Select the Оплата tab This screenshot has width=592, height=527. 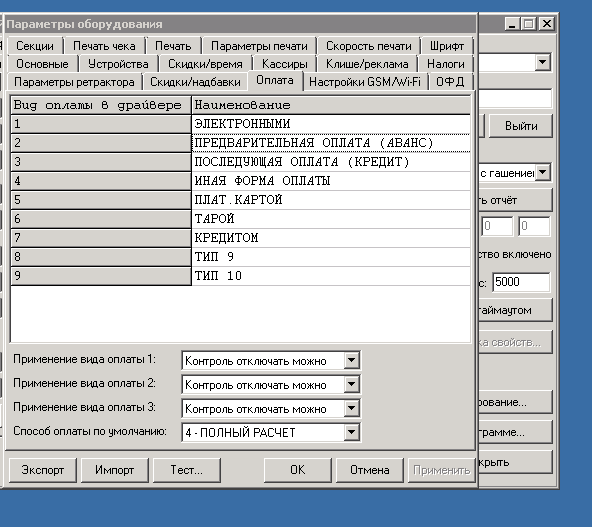pos(275,80)
